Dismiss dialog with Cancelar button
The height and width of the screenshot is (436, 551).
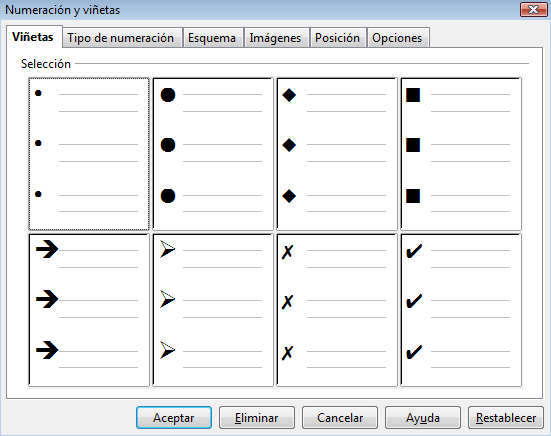point(340,418)
